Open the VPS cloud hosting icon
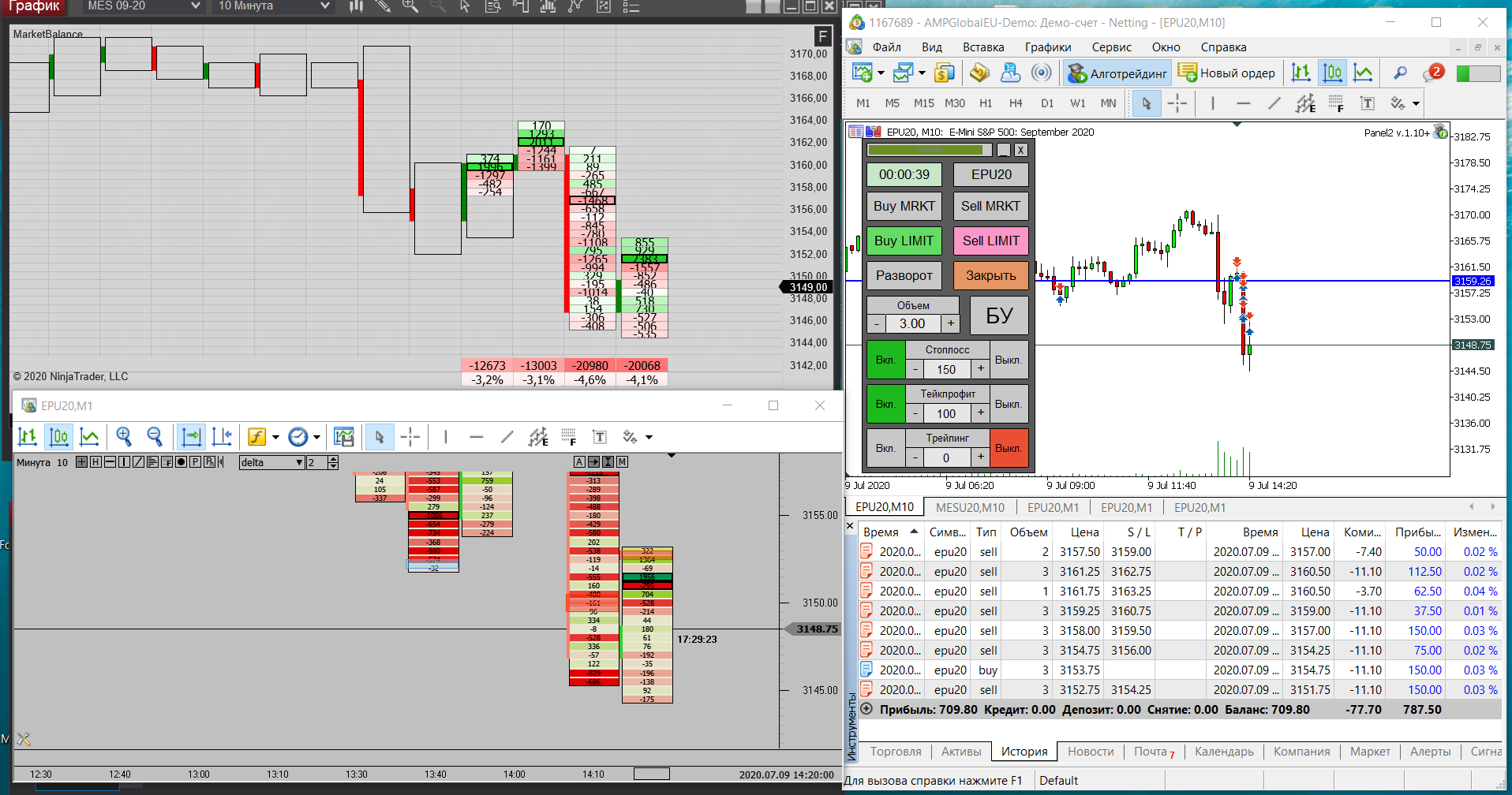The image size is (1512, 795). (1010, 73)
